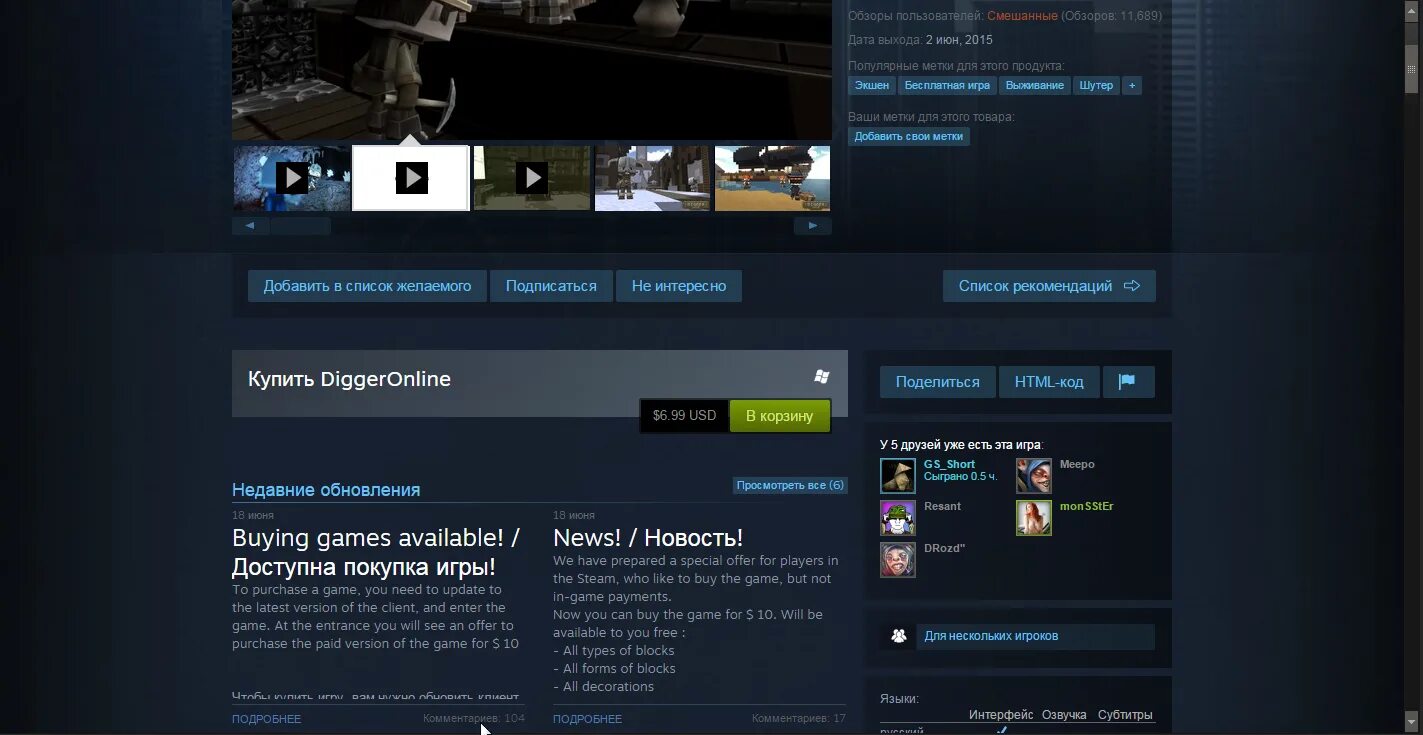Open Meepo friend avatar
Viewport: 1423px width, 735px height.
[1034, 476]
